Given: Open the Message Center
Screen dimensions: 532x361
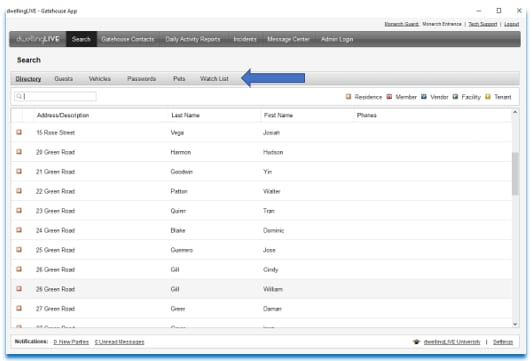Looking at the screenshot, I should 288,39.
